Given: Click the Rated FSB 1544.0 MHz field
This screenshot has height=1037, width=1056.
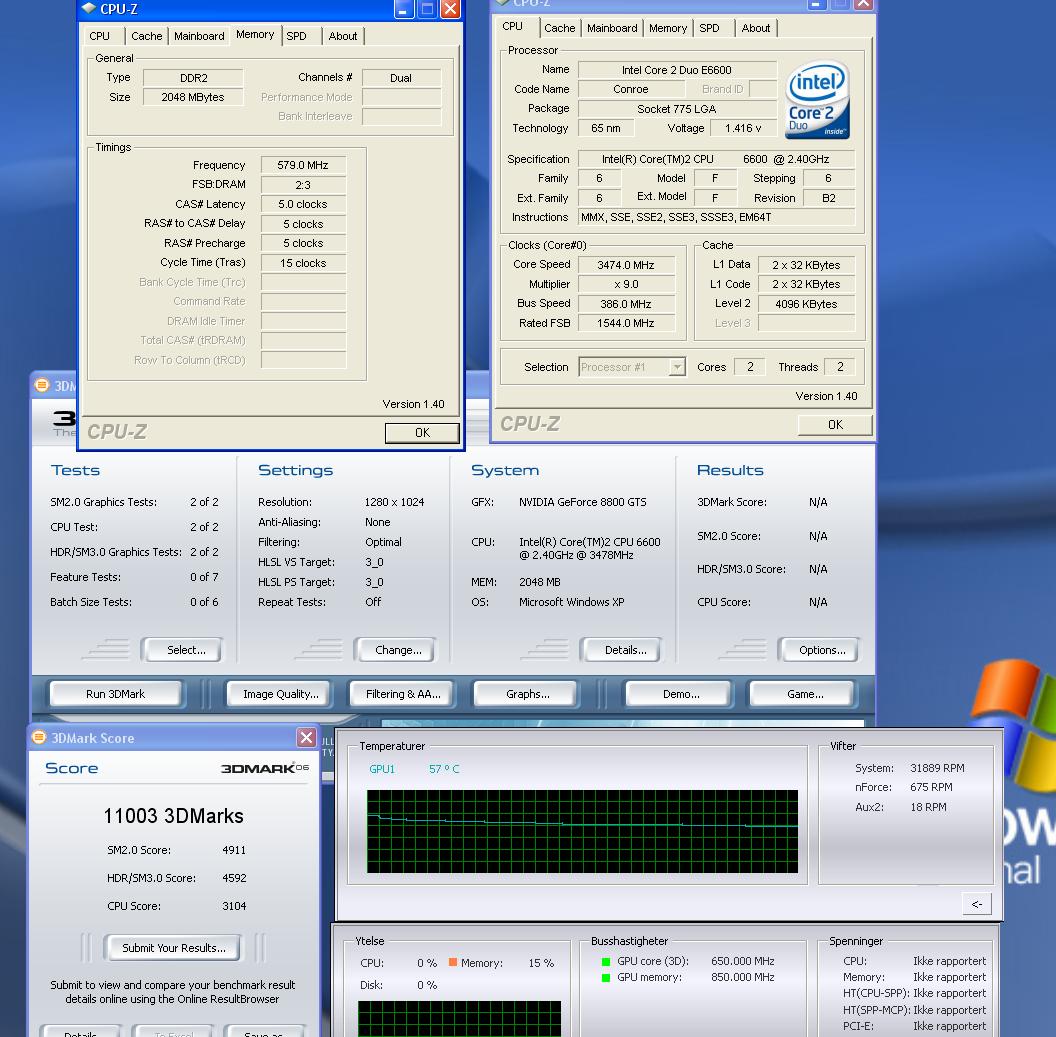Looking at the screenshot, I should pos(626,323).
